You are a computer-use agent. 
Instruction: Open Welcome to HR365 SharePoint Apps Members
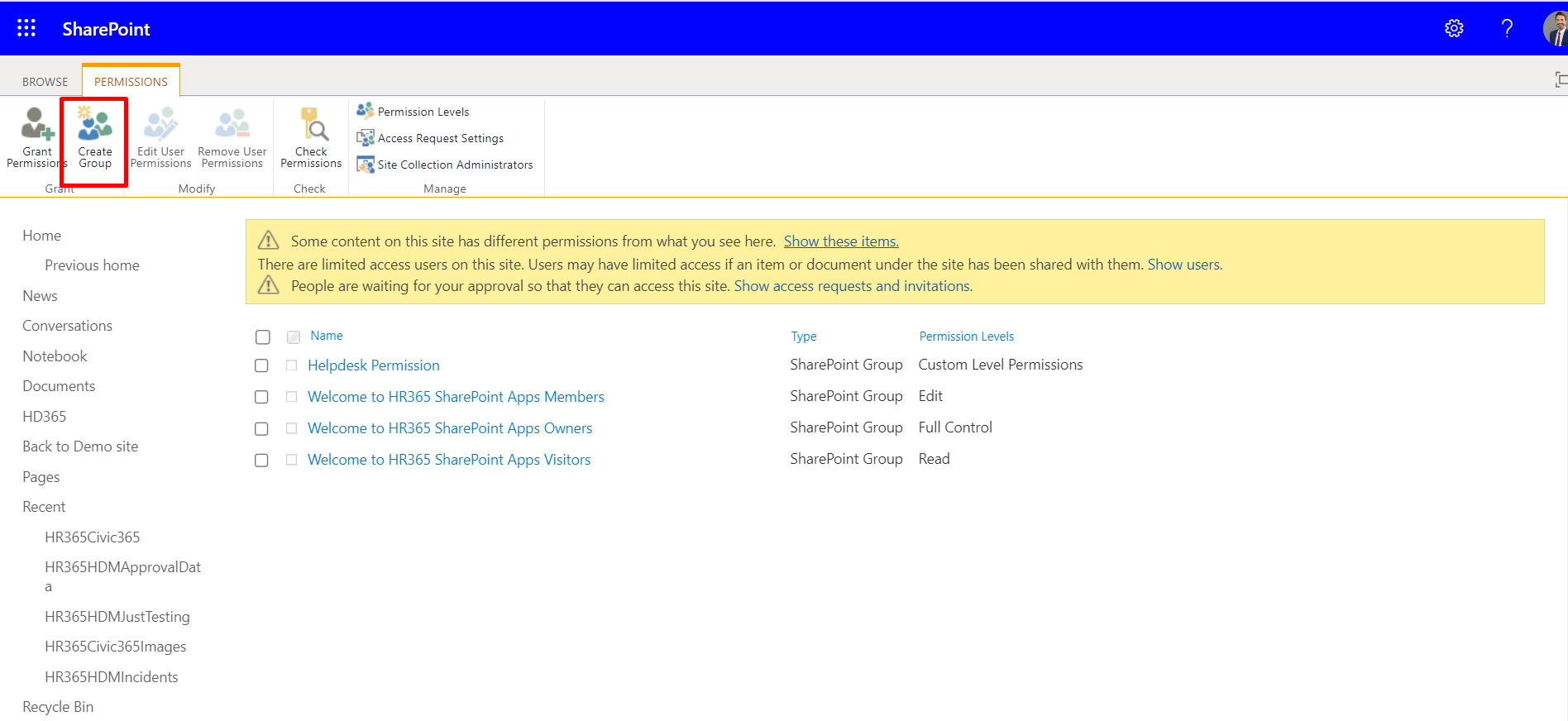(456, 397)
